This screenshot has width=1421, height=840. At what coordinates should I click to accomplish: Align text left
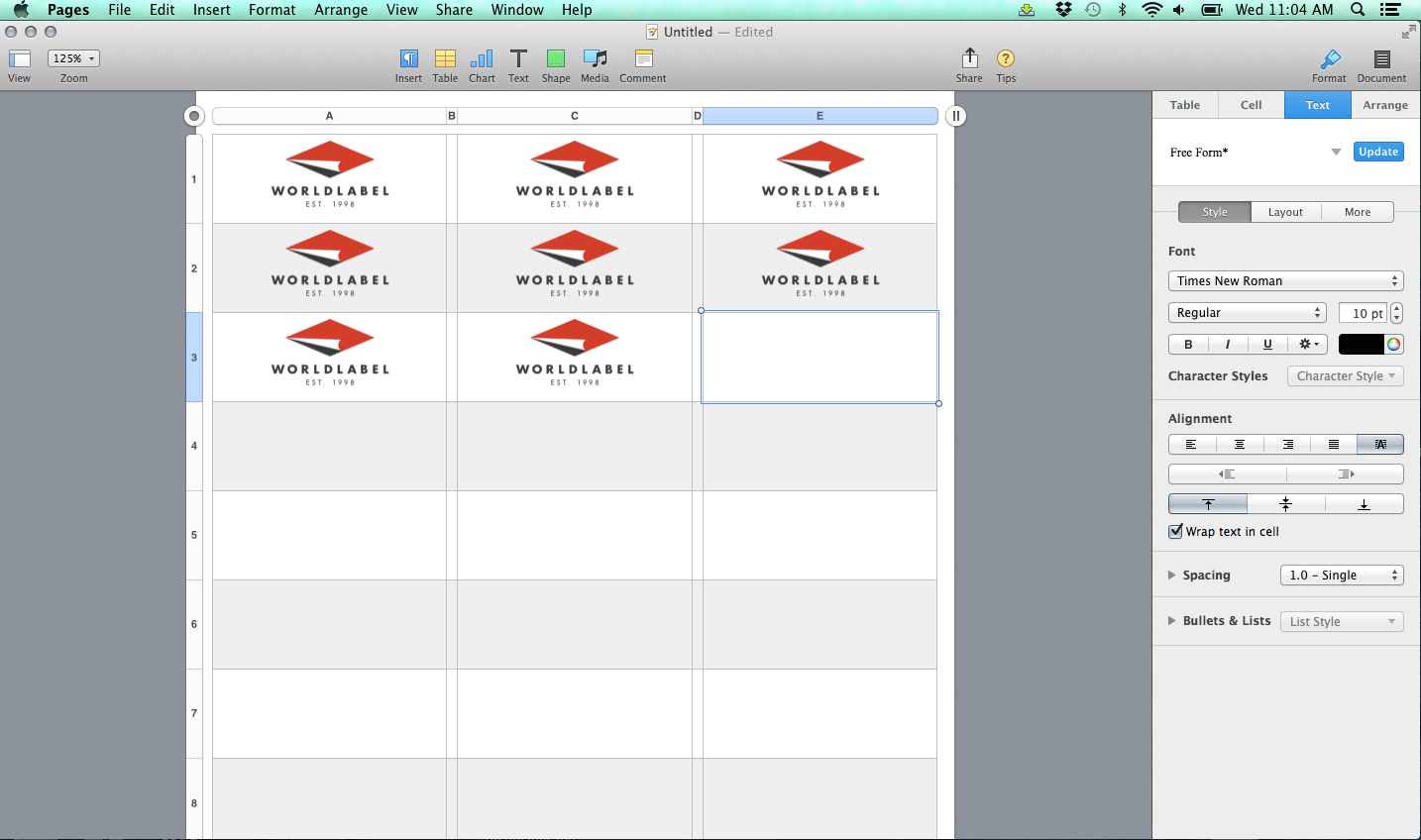[1192, 444]
